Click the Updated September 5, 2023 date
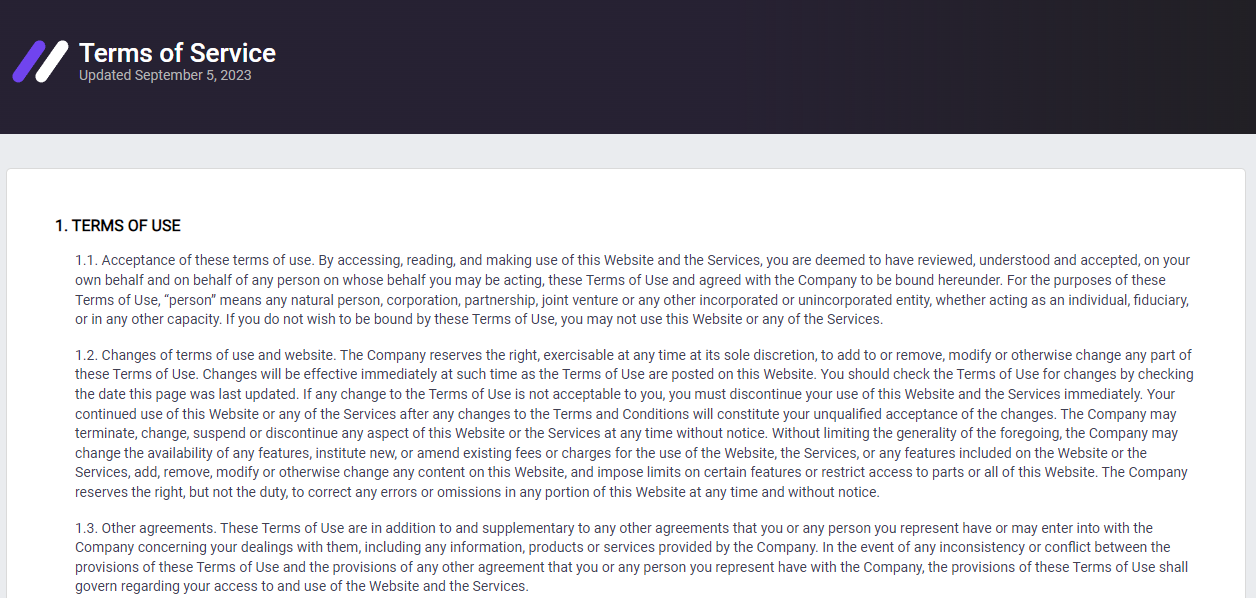The height and width of the screenshot is (598, 1256). [165, 76]
